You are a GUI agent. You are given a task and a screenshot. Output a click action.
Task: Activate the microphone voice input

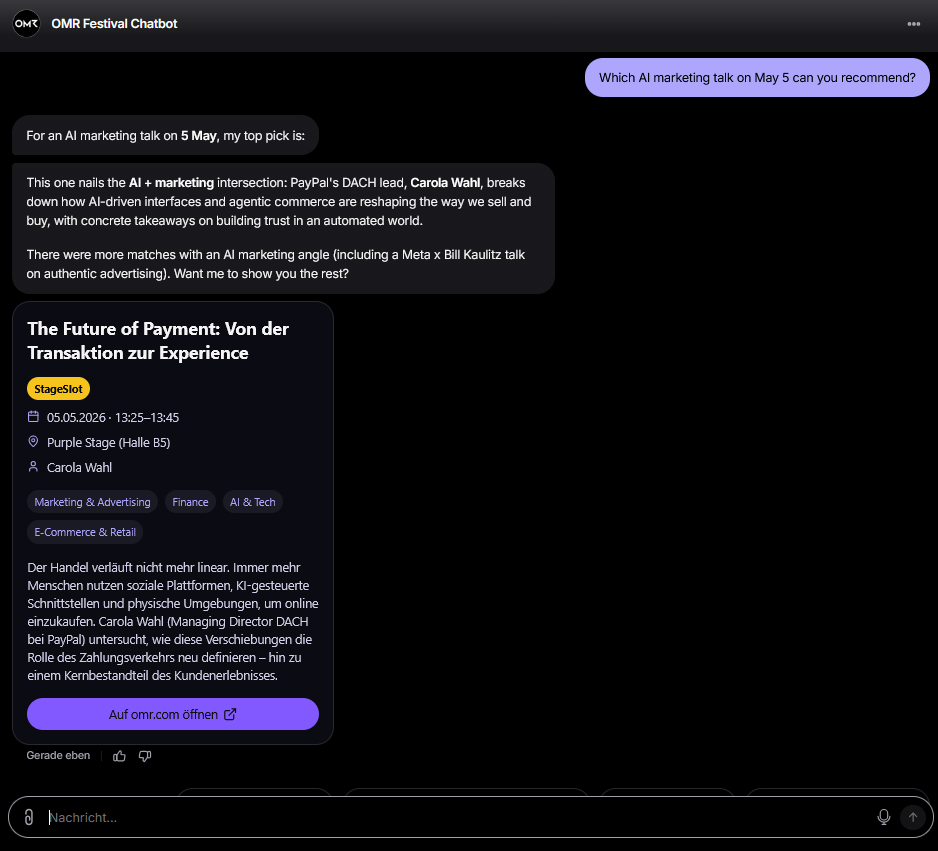884,817
